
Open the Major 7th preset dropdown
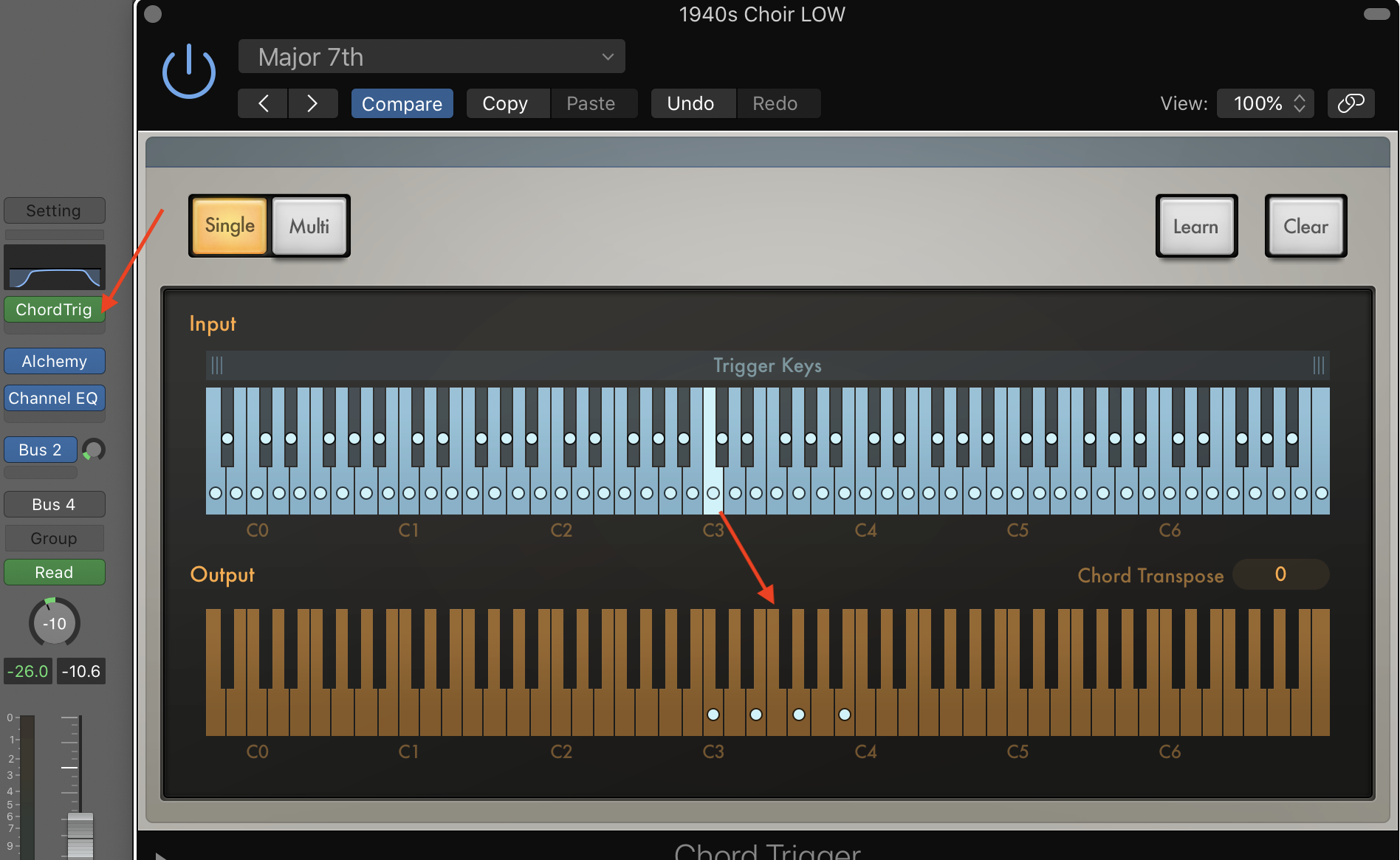click(432, 56)
